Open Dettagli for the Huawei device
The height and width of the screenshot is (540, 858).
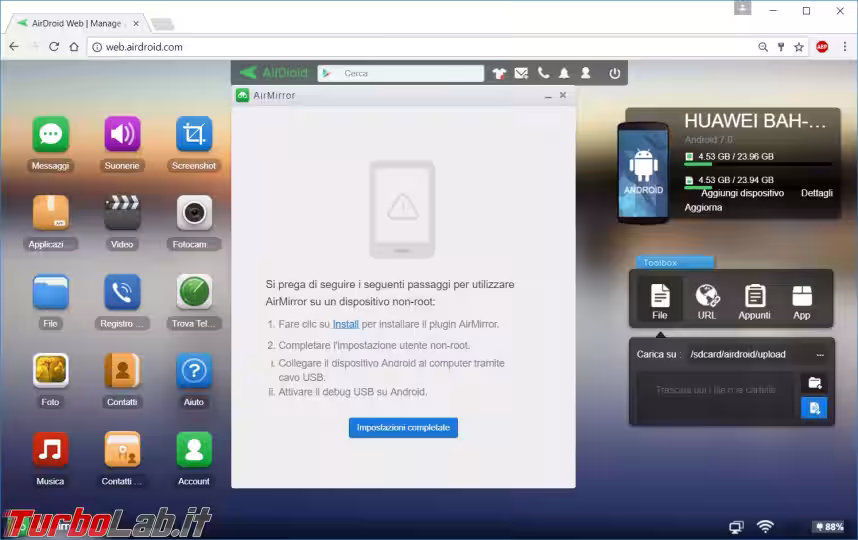[x=816, y=193]
